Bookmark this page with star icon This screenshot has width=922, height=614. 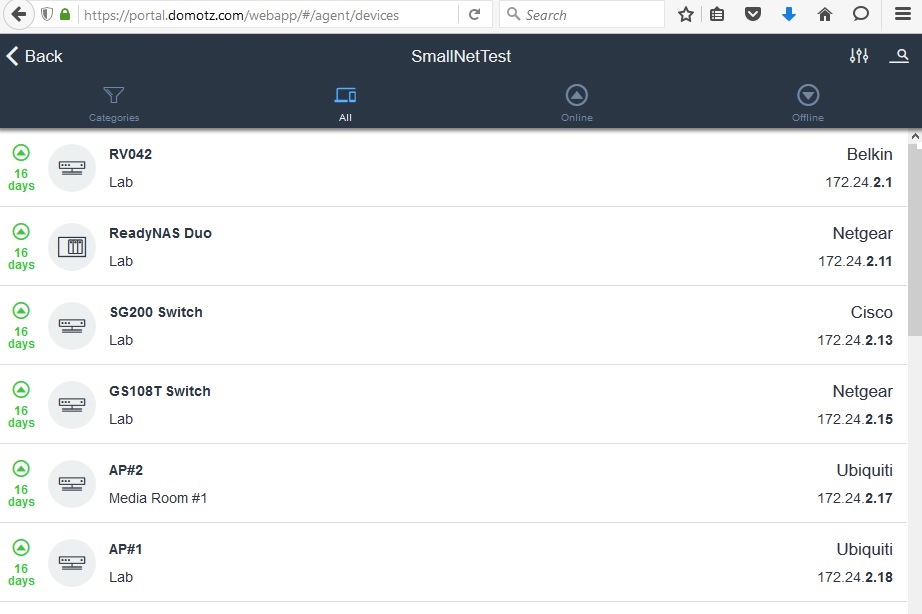click(686, 14)
